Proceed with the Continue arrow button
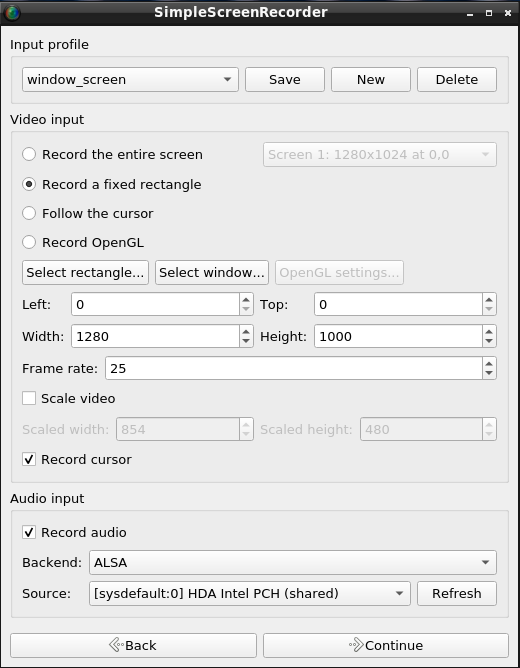 (386, 645)
